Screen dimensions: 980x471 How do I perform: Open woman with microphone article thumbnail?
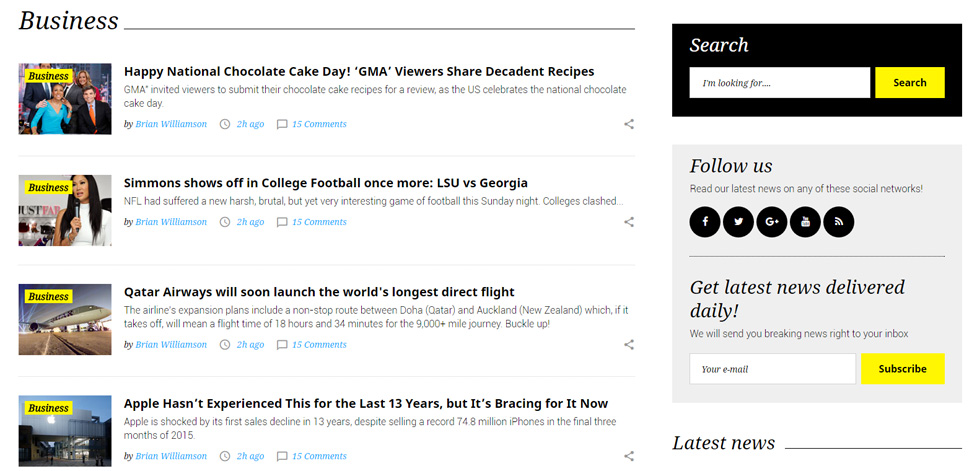pos(65,211)
